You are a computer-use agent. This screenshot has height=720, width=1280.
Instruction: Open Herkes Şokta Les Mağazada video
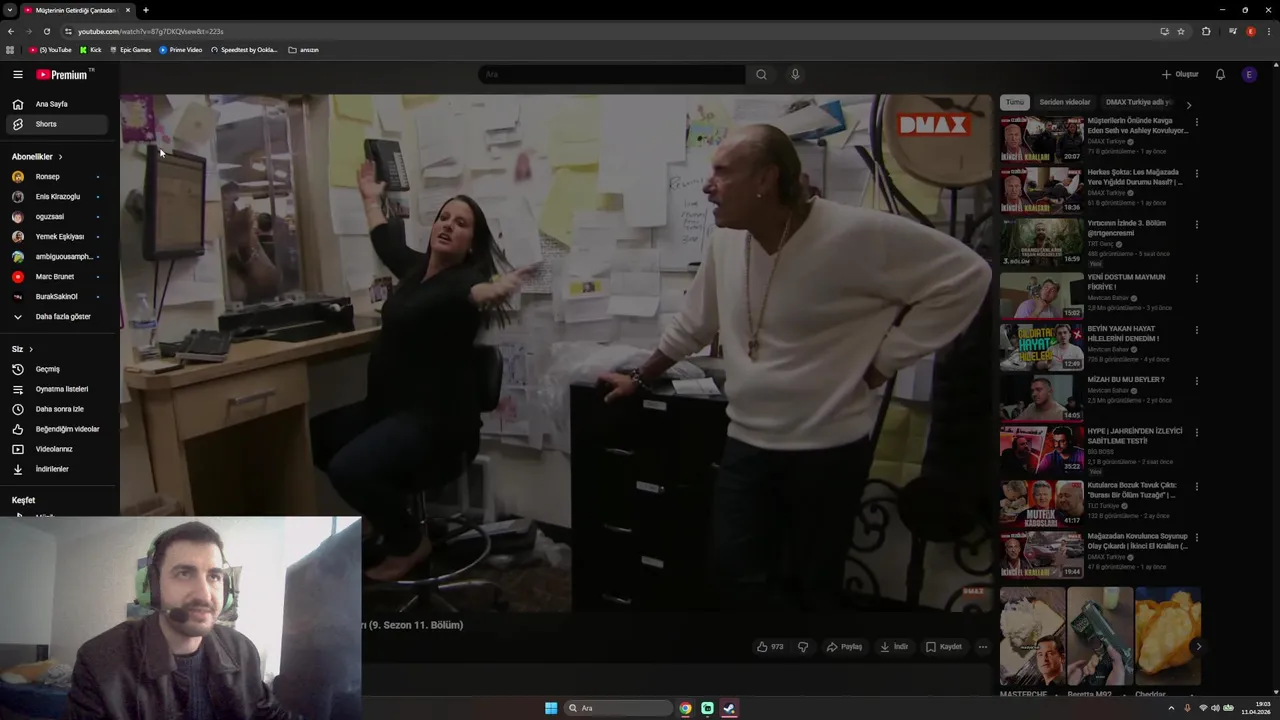1041,190
